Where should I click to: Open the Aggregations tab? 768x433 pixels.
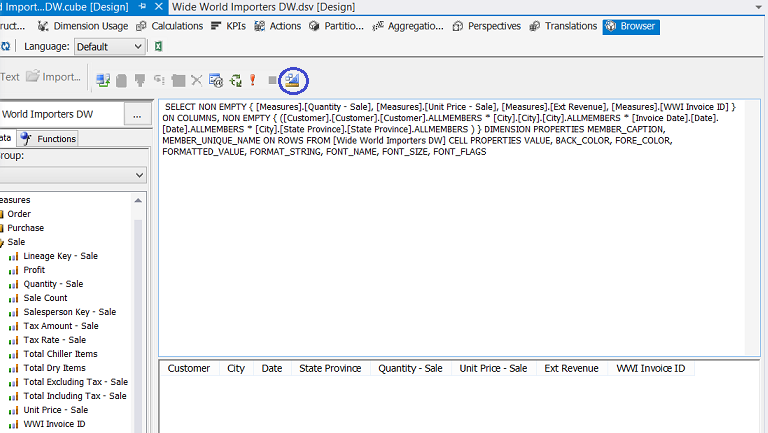[x=408, y=26]
